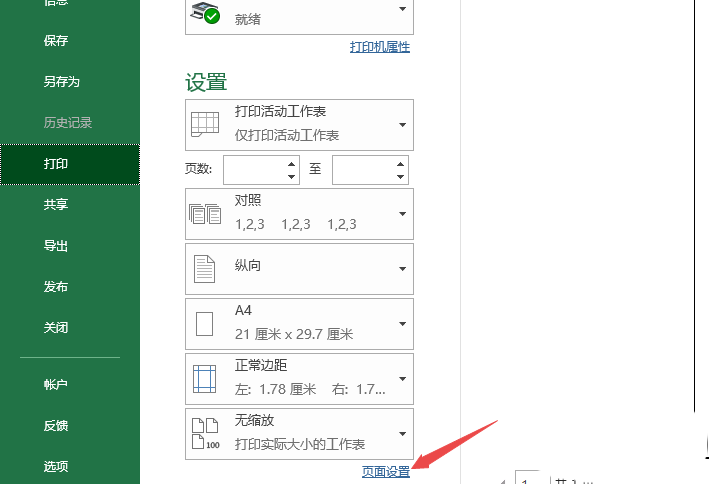Open 历史记录 in the sidebar

click(x=70, y=123)
